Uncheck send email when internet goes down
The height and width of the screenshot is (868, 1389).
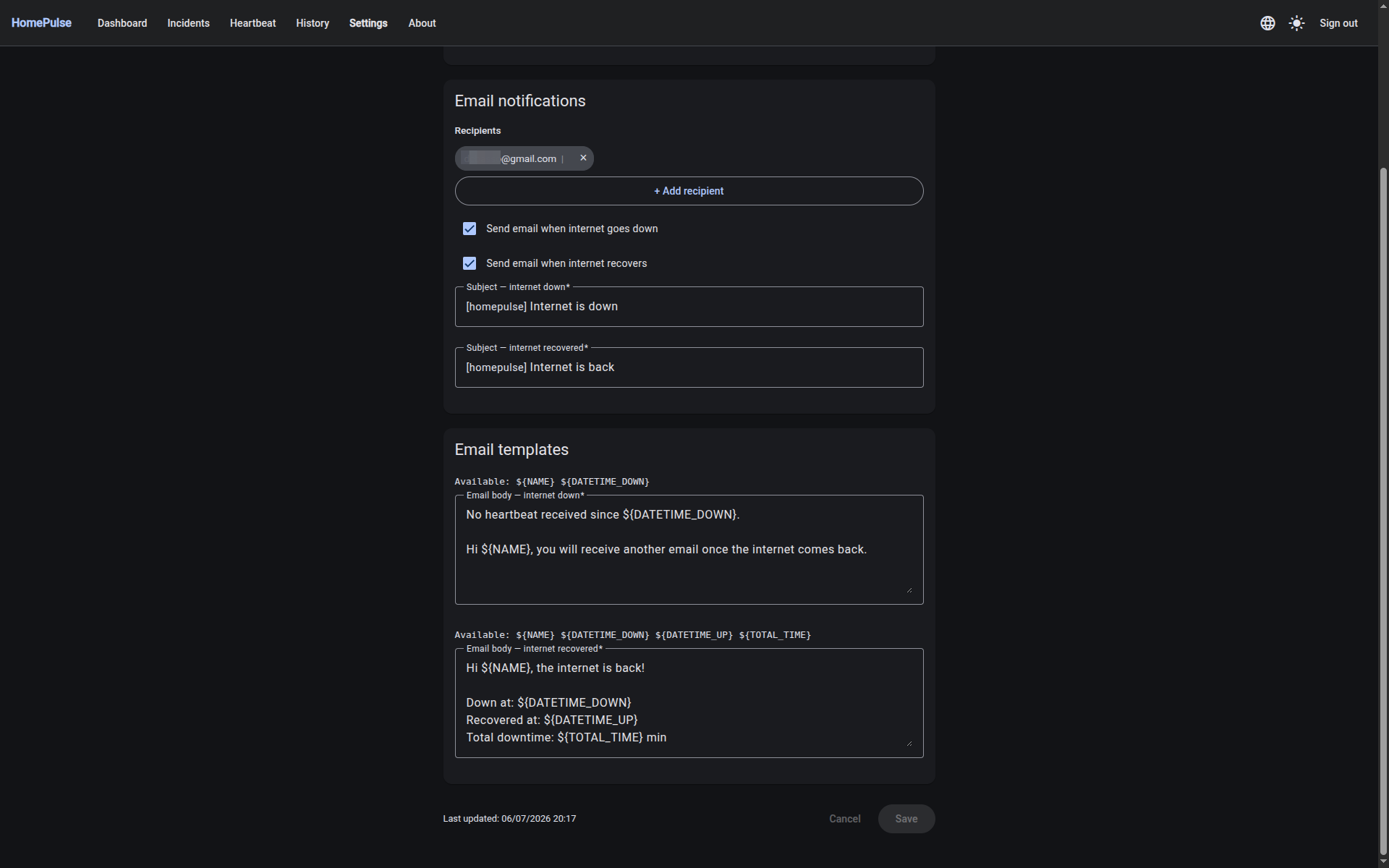coord(470,229)
